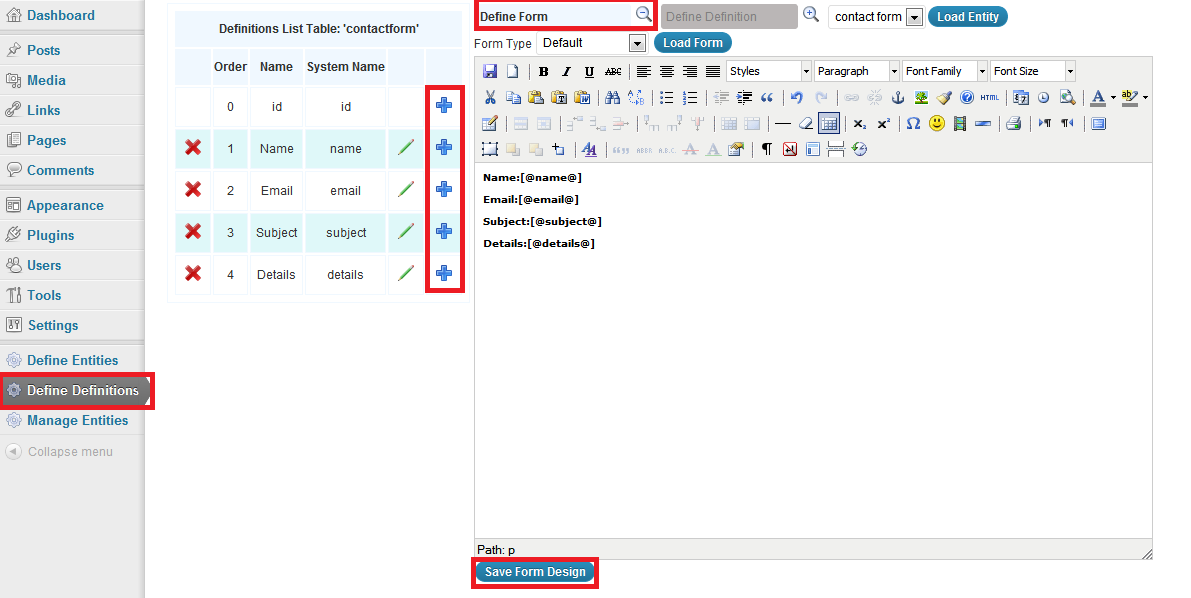Apply the text color A swatch
The image size is (1191, 598).
(1098, 97)
